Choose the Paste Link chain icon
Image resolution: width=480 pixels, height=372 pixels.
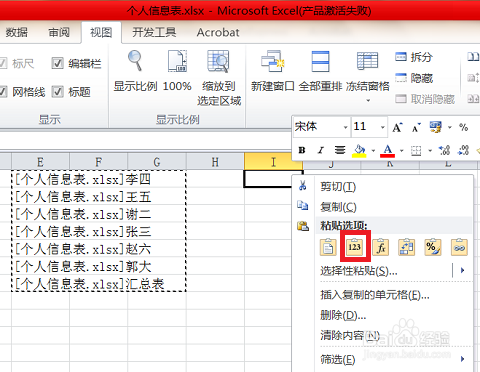click(459, 247)
